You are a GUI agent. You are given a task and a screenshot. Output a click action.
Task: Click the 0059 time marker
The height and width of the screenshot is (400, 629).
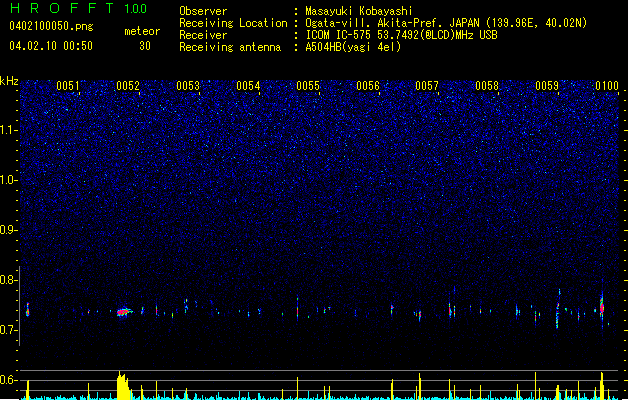click(x=547, y=86)
